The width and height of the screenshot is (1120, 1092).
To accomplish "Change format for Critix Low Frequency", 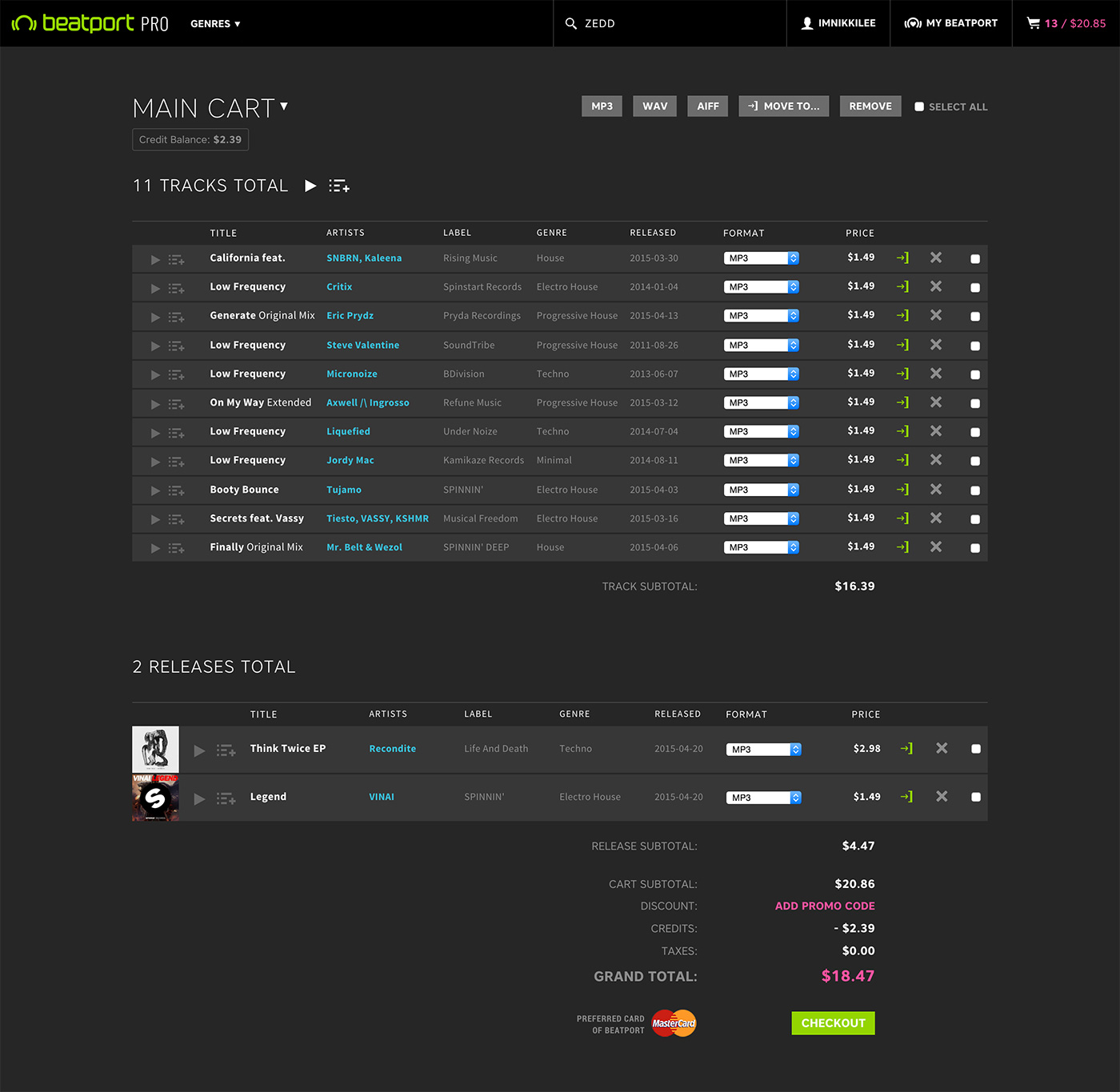I will click(762, 287).
